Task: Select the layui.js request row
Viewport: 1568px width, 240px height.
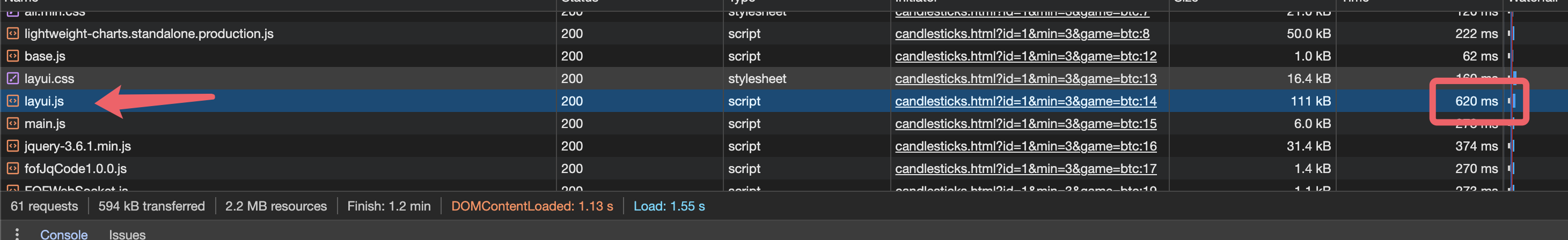Action: click(784, 101)
